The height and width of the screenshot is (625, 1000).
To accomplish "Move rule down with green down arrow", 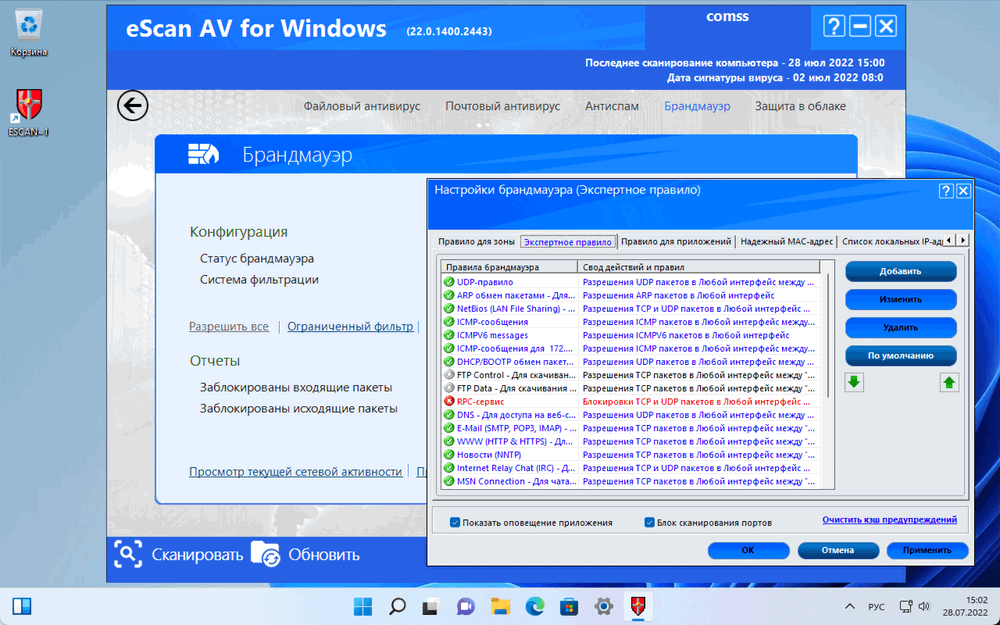I will click(854, 382).
